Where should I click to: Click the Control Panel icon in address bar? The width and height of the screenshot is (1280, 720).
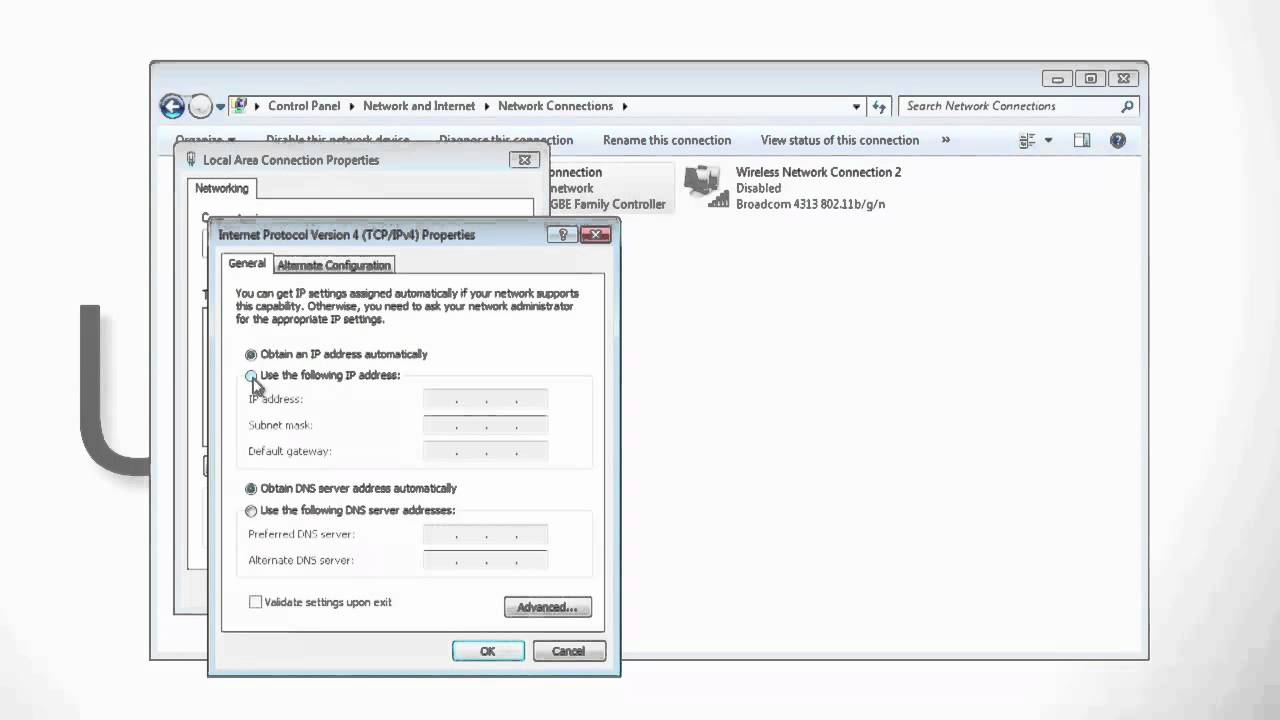click(x=239, y=106)
